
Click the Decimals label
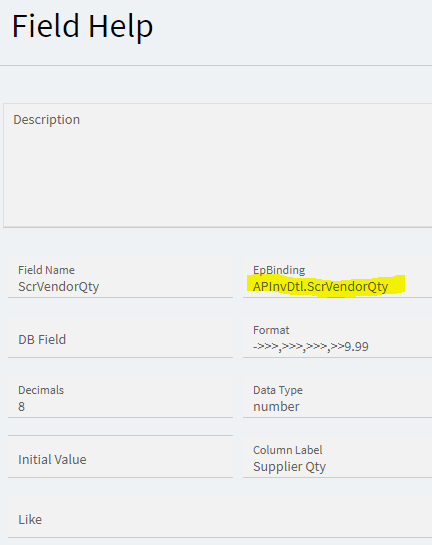[x=41, y=390]
